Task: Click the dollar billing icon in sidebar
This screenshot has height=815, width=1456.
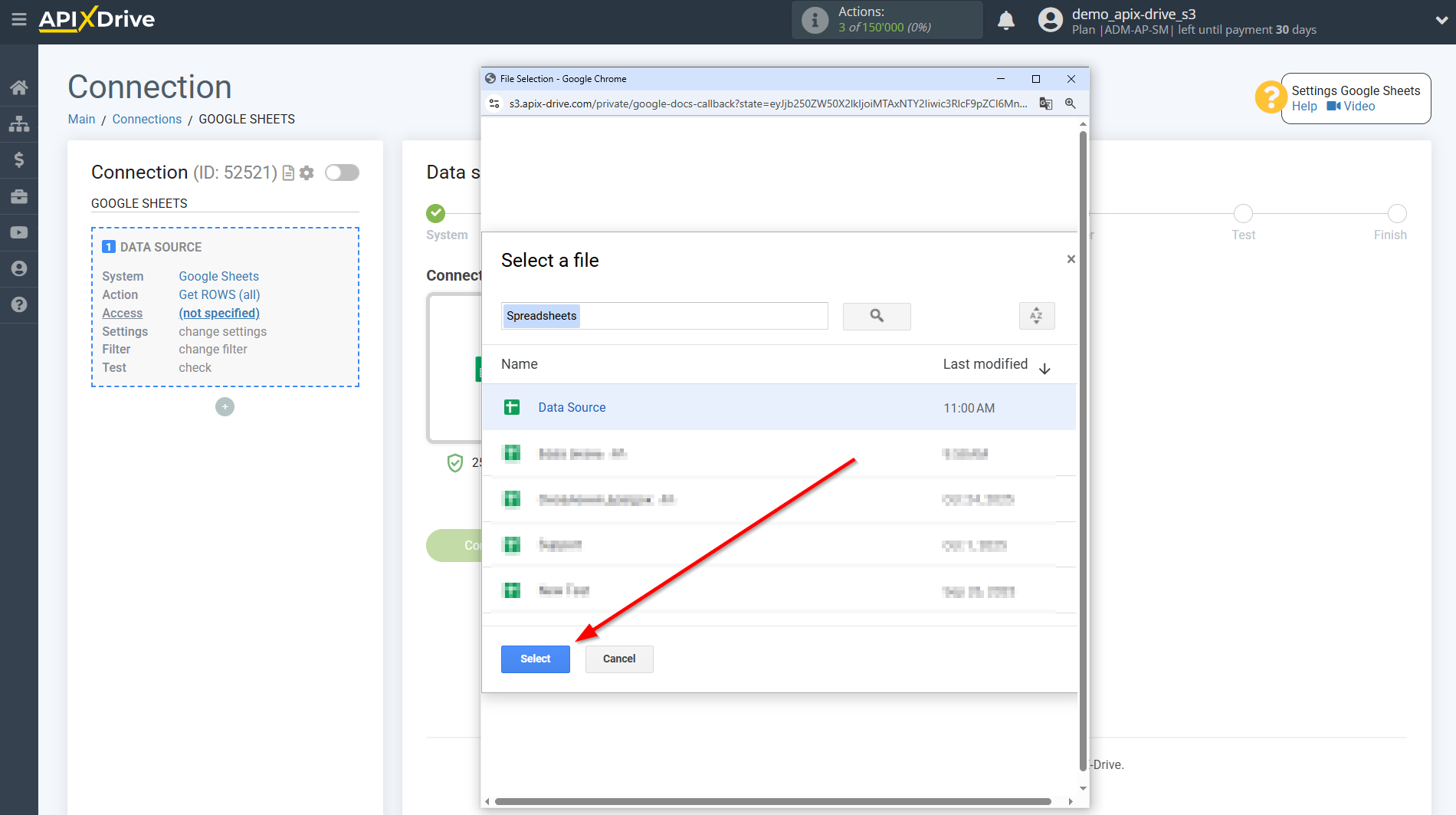Action: coord(19,159)
